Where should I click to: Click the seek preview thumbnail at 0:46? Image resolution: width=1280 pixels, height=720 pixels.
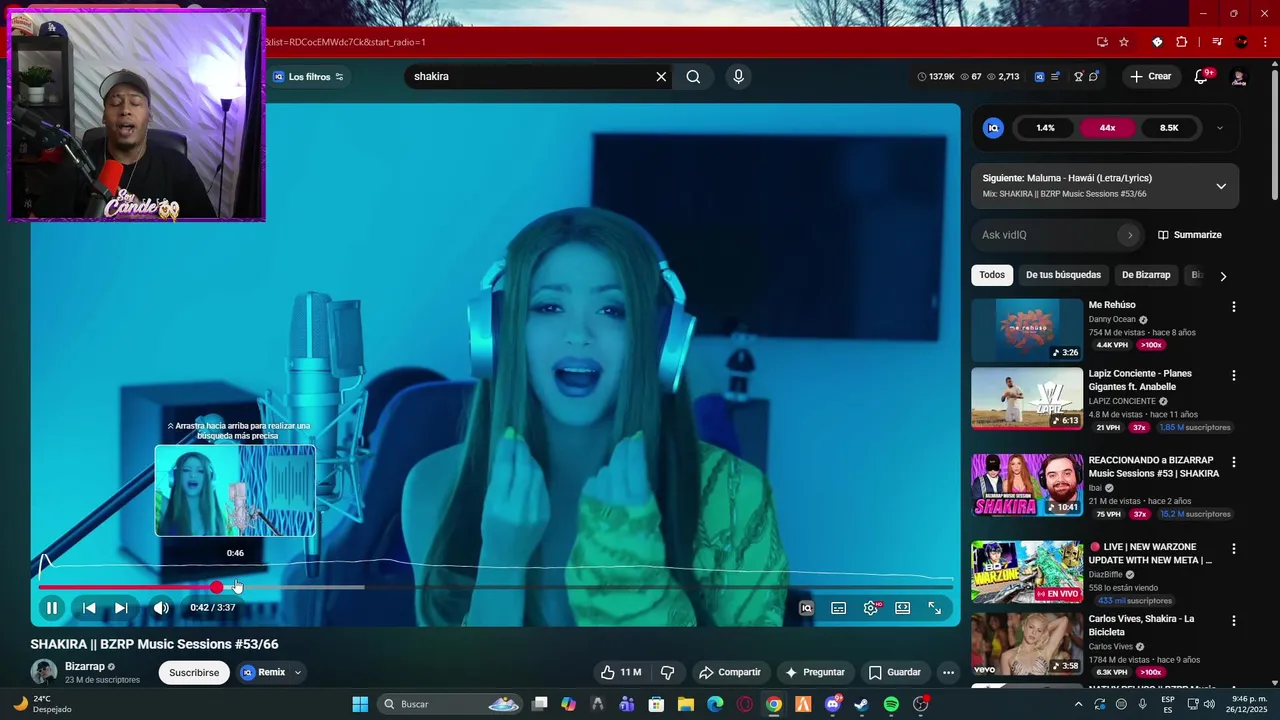click(x=235, y=491)
